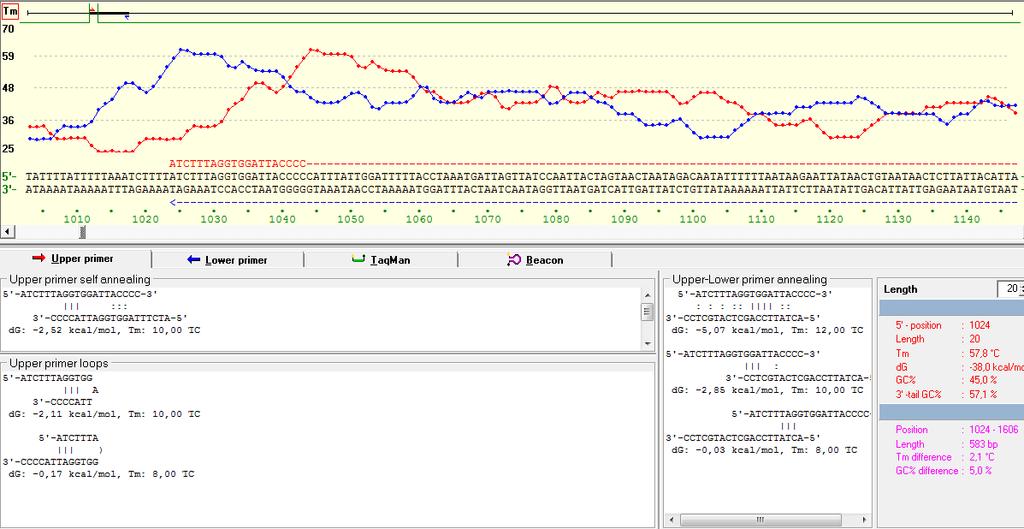
Task: Click position label 1040 on the ruler
Action: pos(282,219)
